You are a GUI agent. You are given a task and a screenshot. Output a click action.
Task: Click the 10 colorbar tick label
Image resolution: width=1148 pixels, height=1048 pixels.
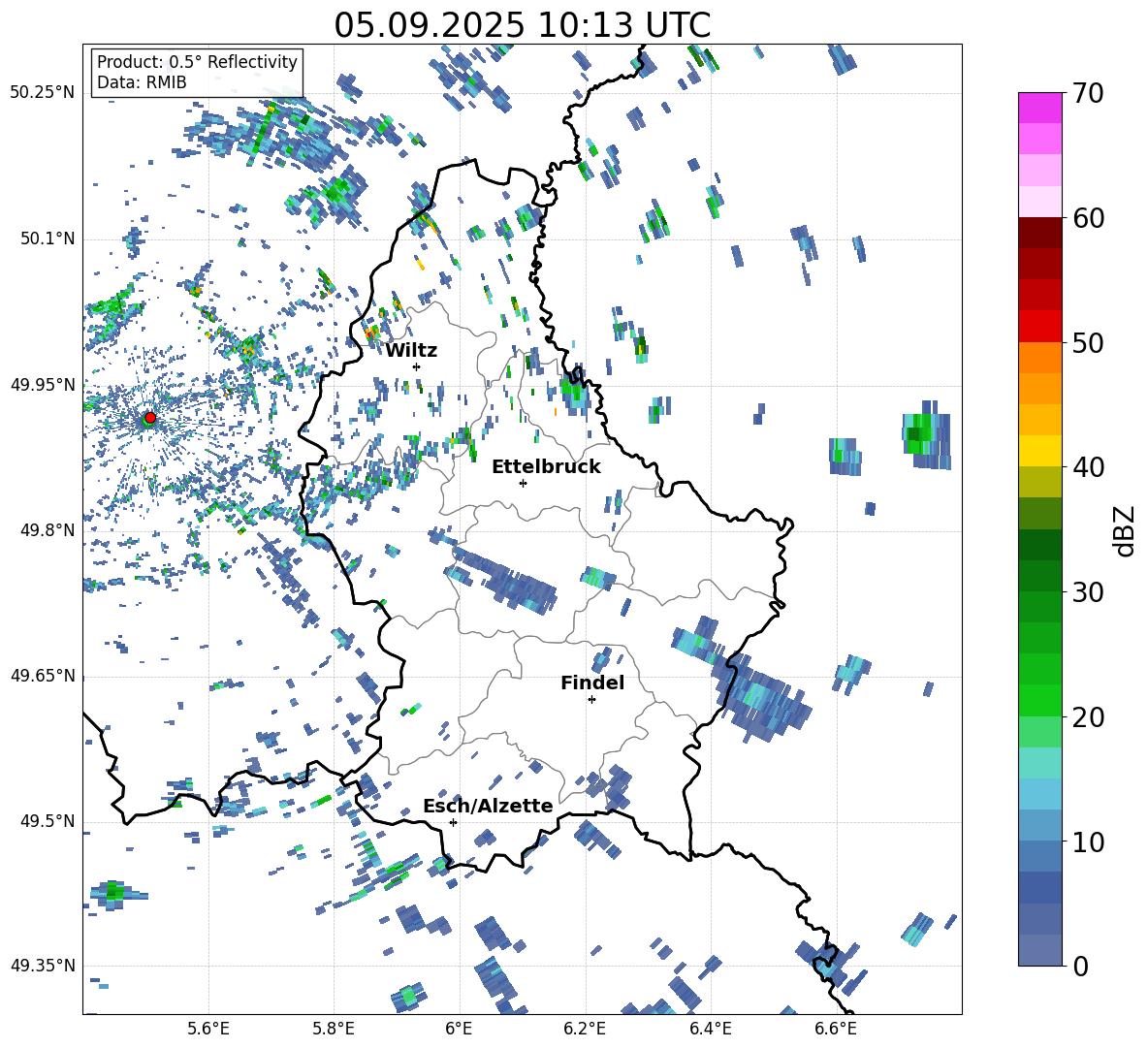[x=1088, y=842]
